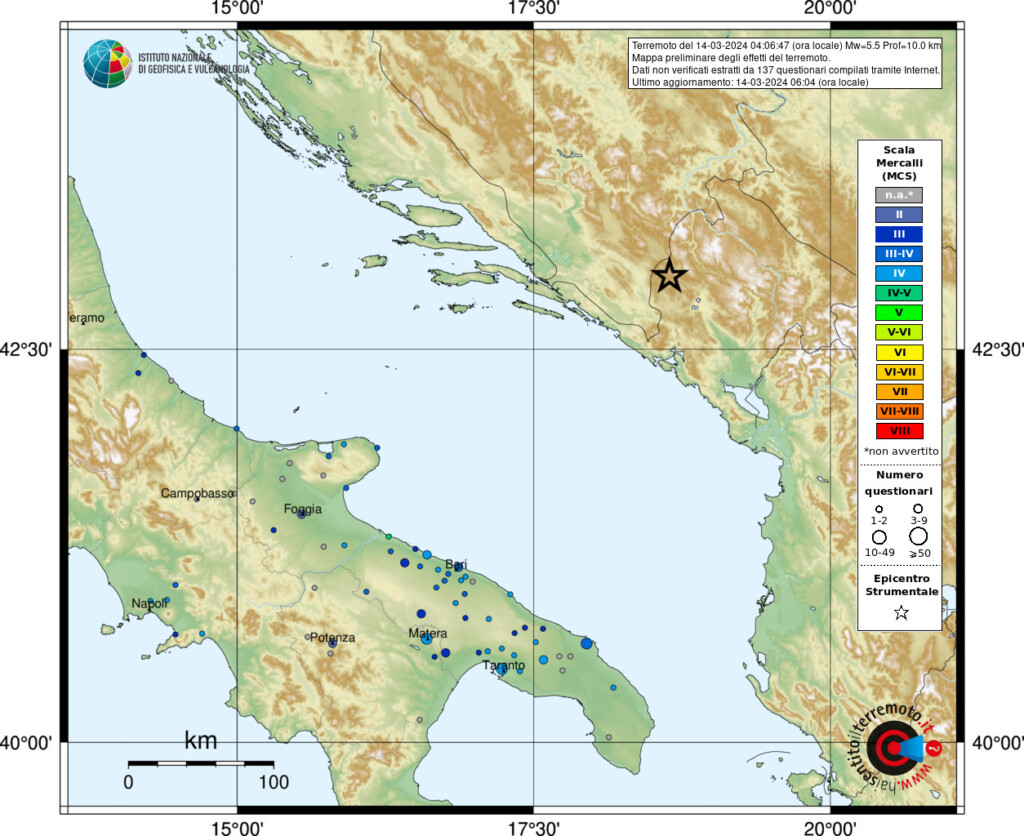Select the epicenter star symbol on the map
Viewport: 1024px width, 836px height.
click(669, 277)
